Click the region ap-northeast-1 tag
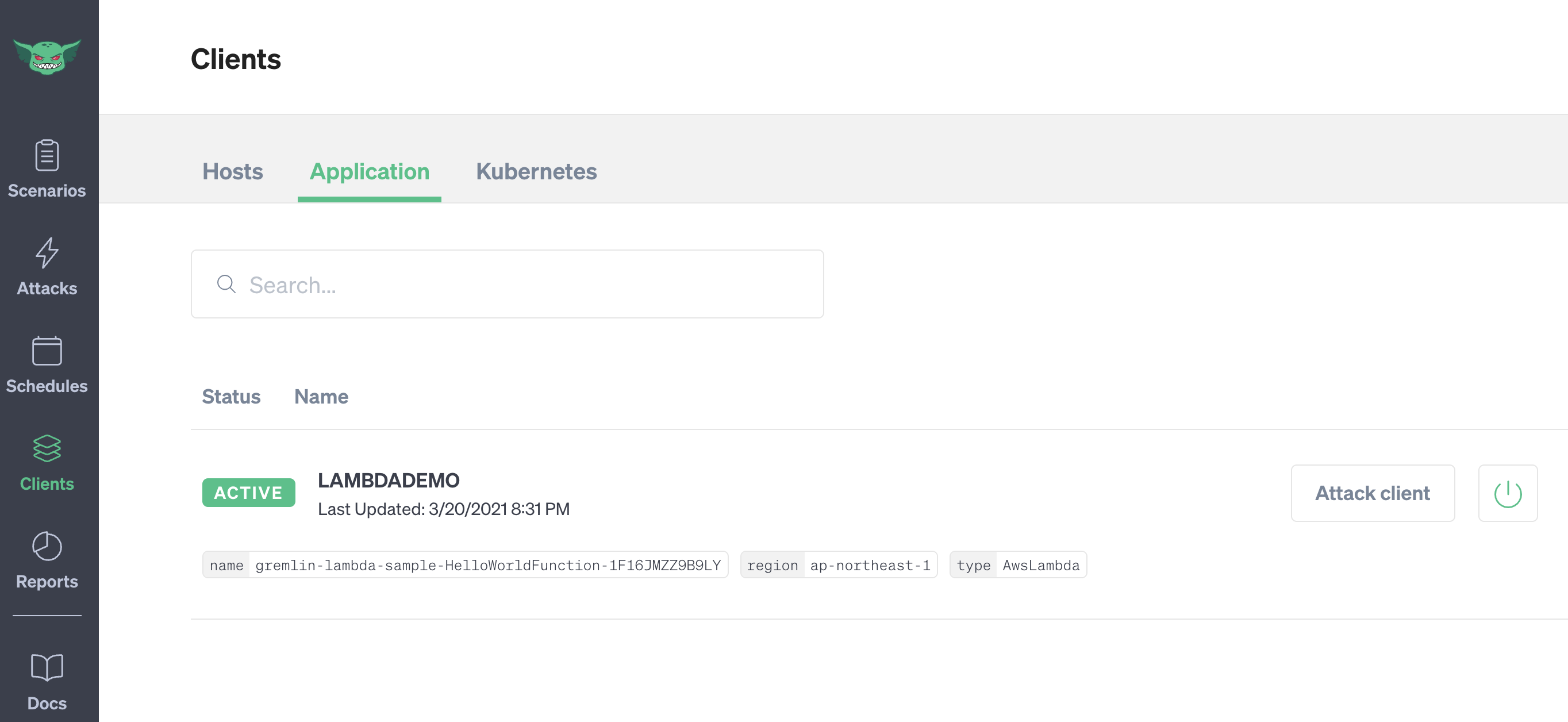 pos(839,565)
